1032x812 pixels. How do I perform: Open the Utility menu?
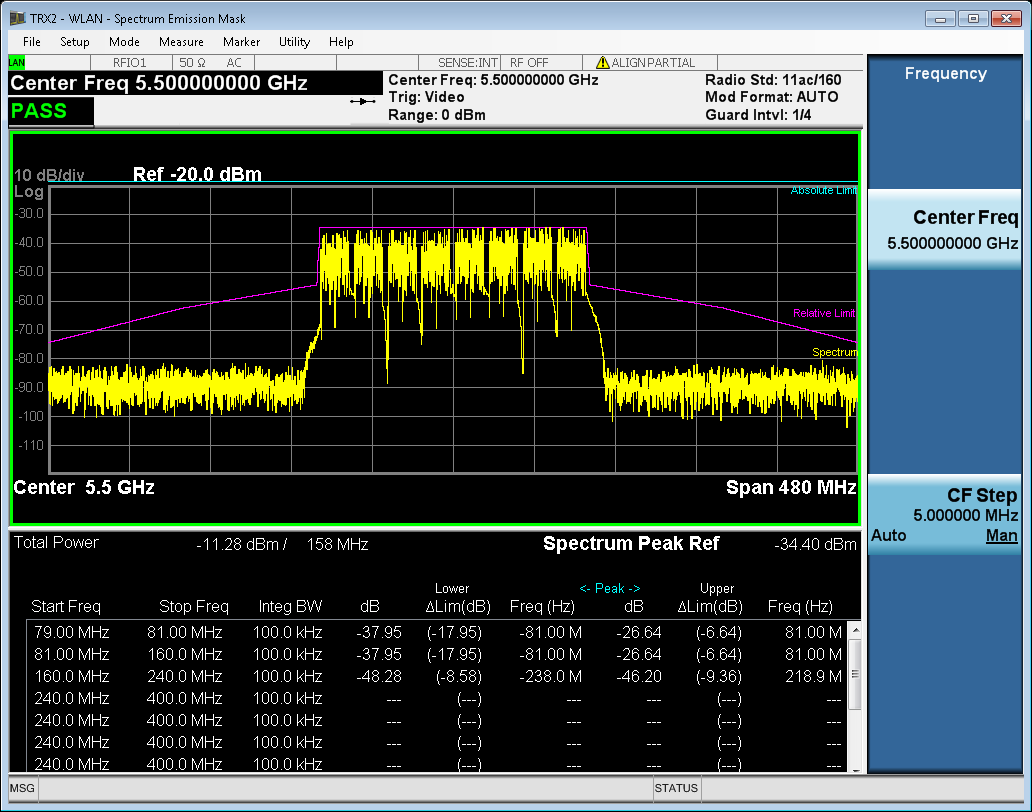[293, 42]
